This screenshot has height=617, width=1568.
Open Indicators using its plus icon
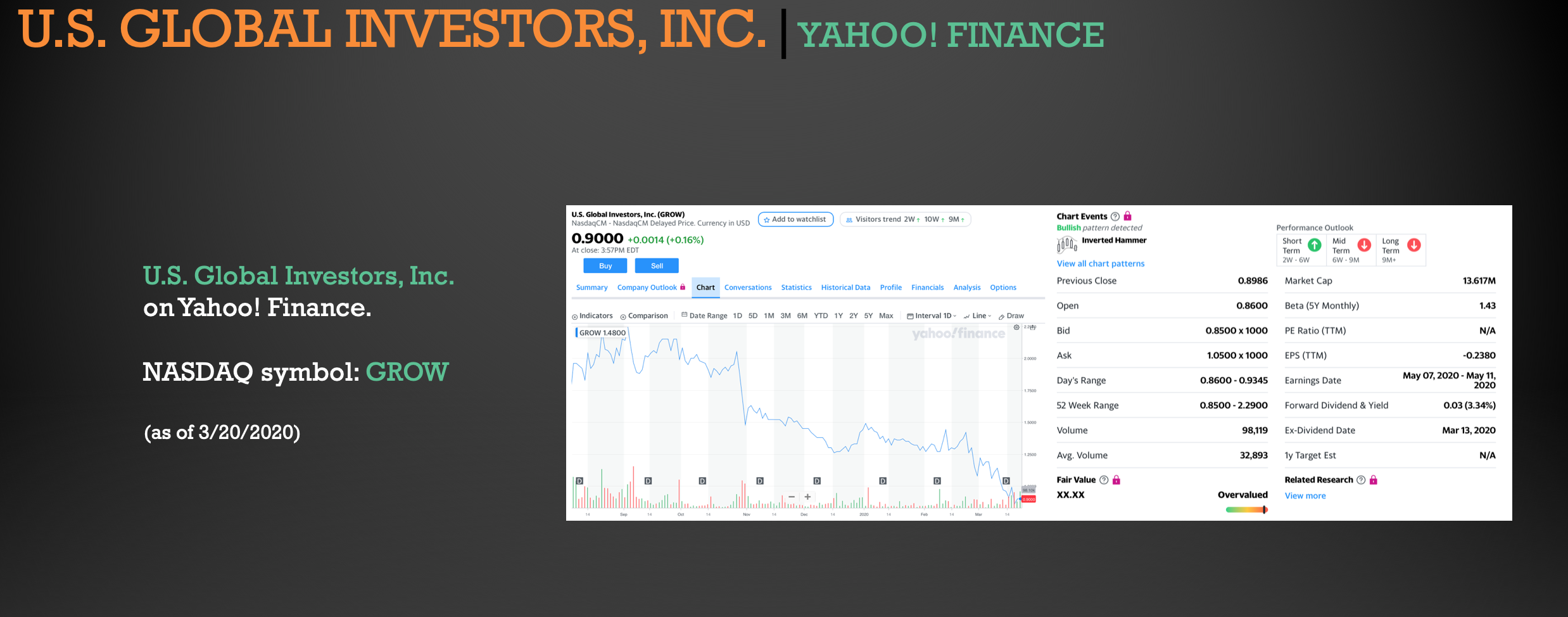574,316
